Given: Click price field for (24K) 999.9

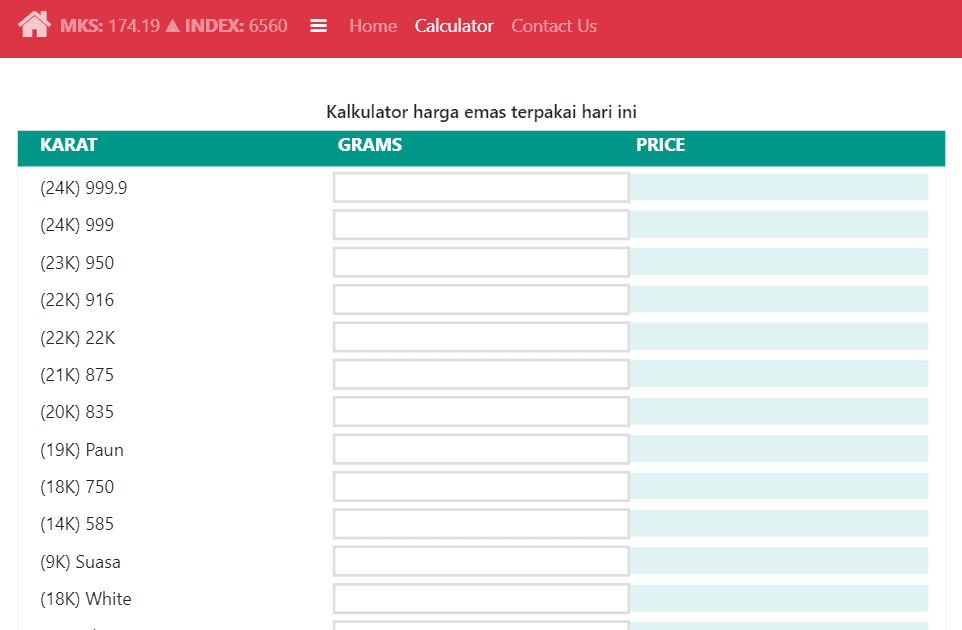Looking at the screenshot, I should pos(779,187).
